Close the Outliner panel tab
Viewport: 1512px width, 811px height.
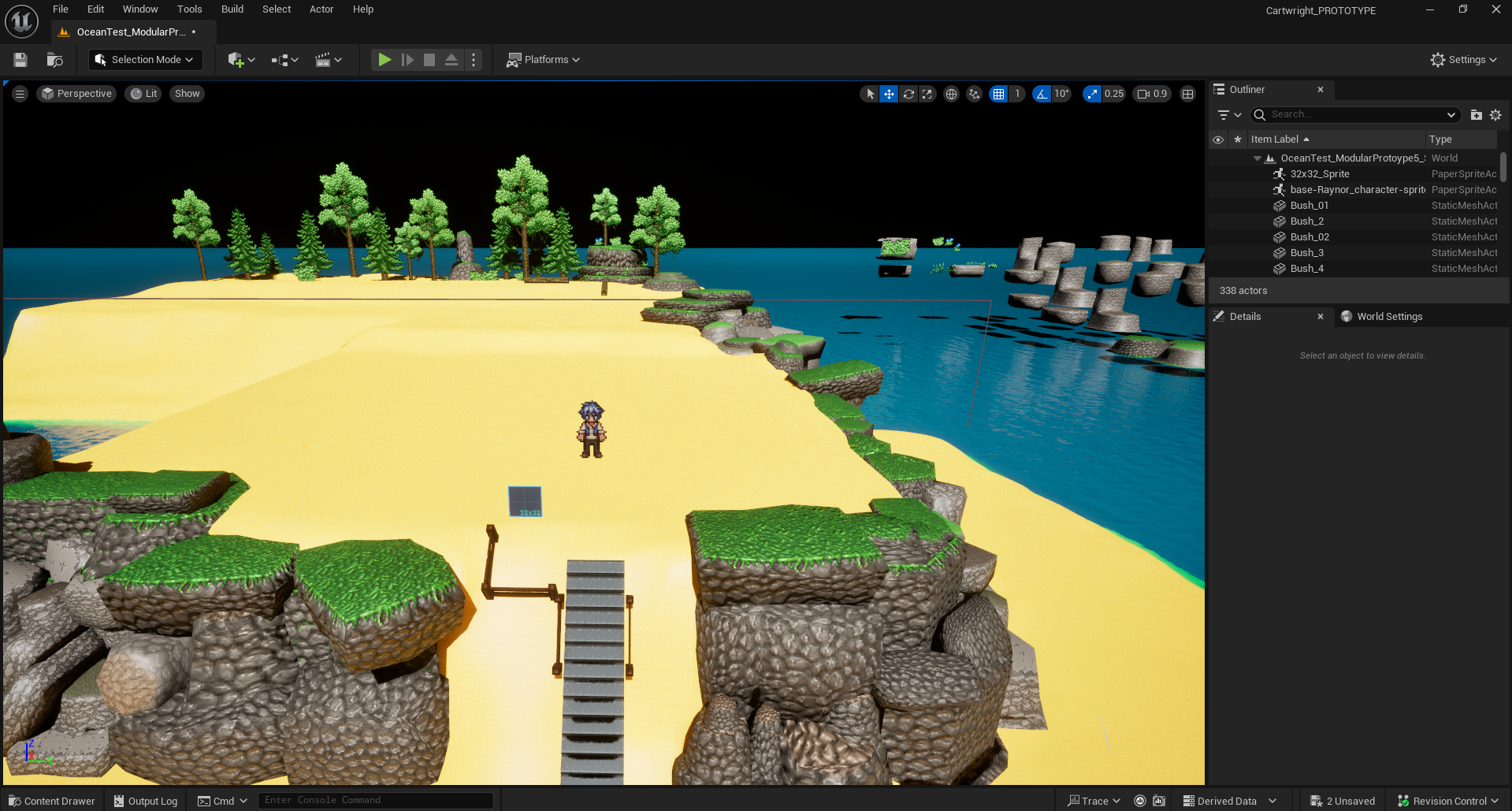click(1321, 90)
